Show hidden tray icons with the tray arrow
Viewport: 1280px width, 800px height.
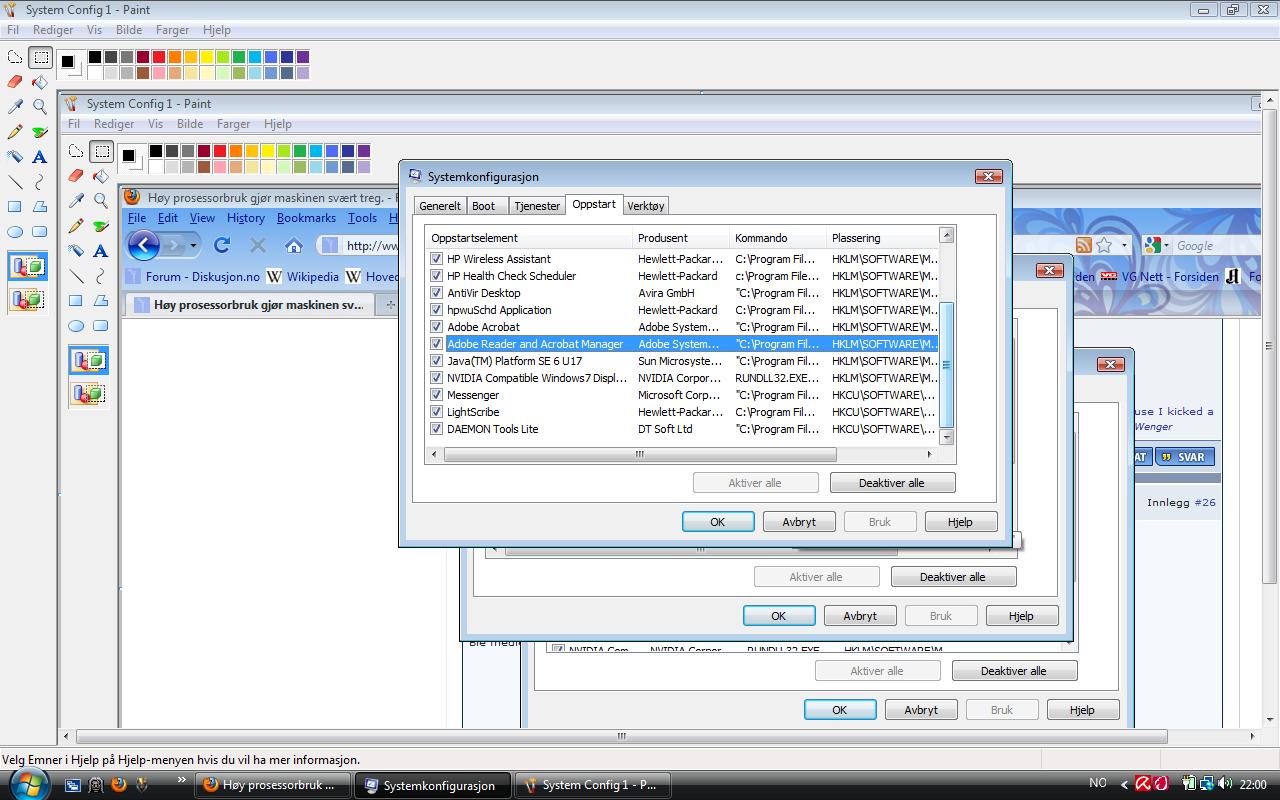click(1124, 785)
